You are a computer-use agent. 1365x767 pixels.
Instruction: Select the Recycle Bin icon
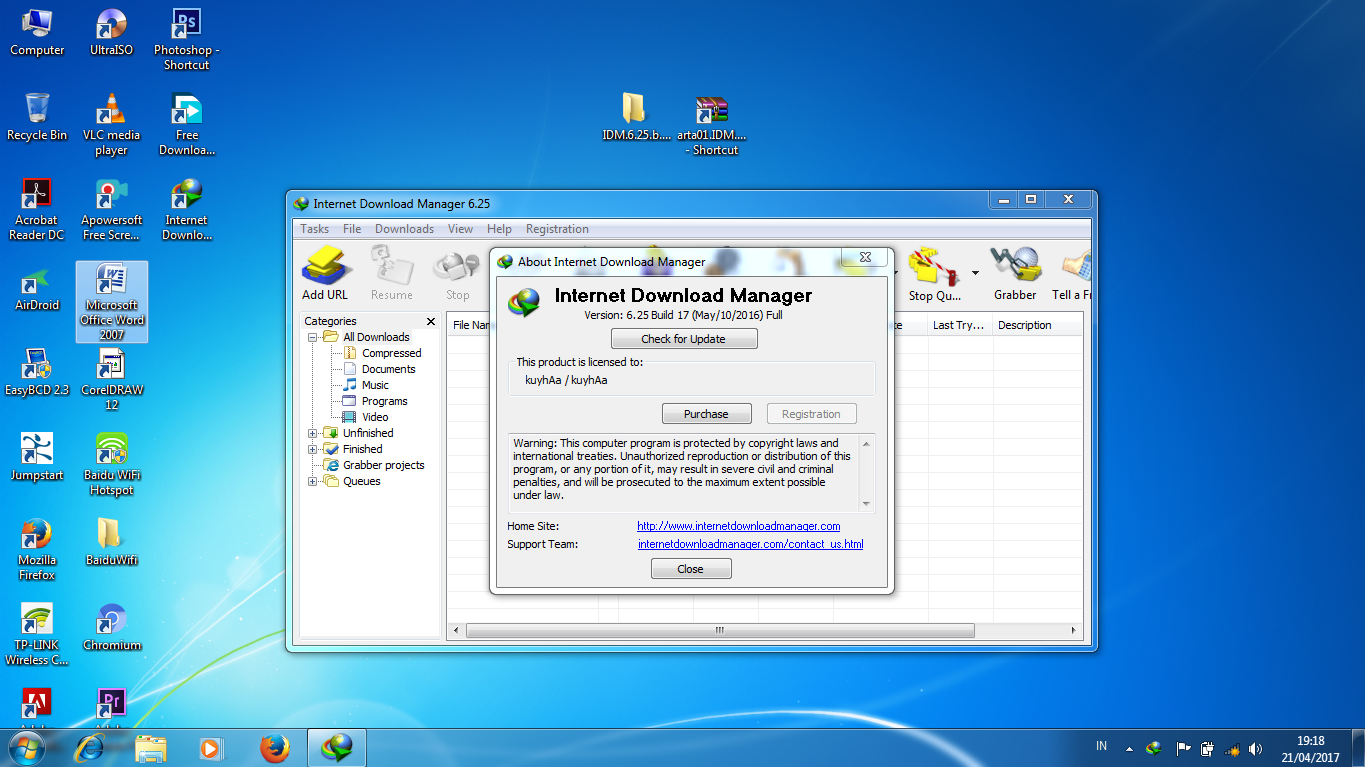click(x=37, y=117)
